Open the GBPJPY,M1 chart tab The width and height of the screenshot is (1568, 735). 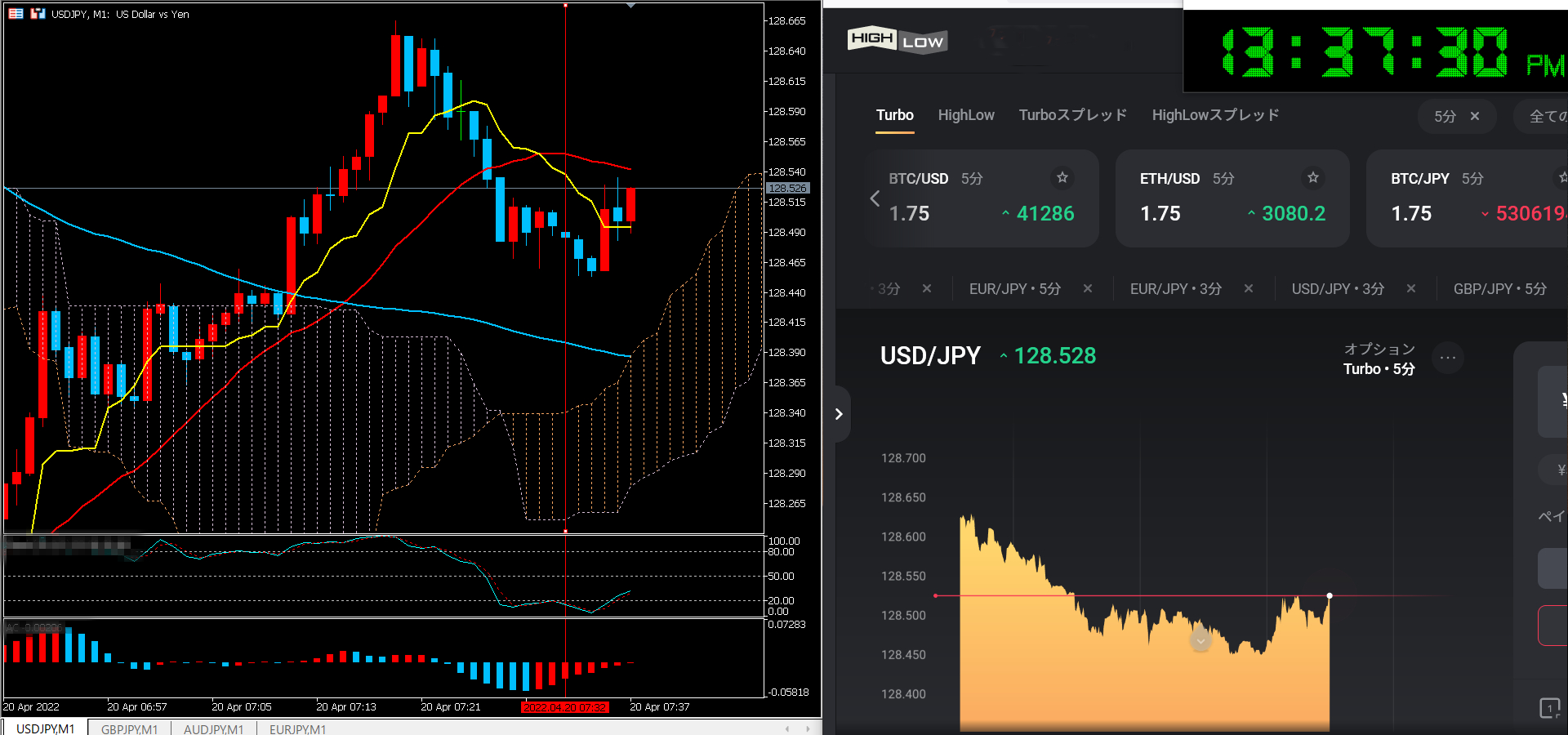point(129,728)
